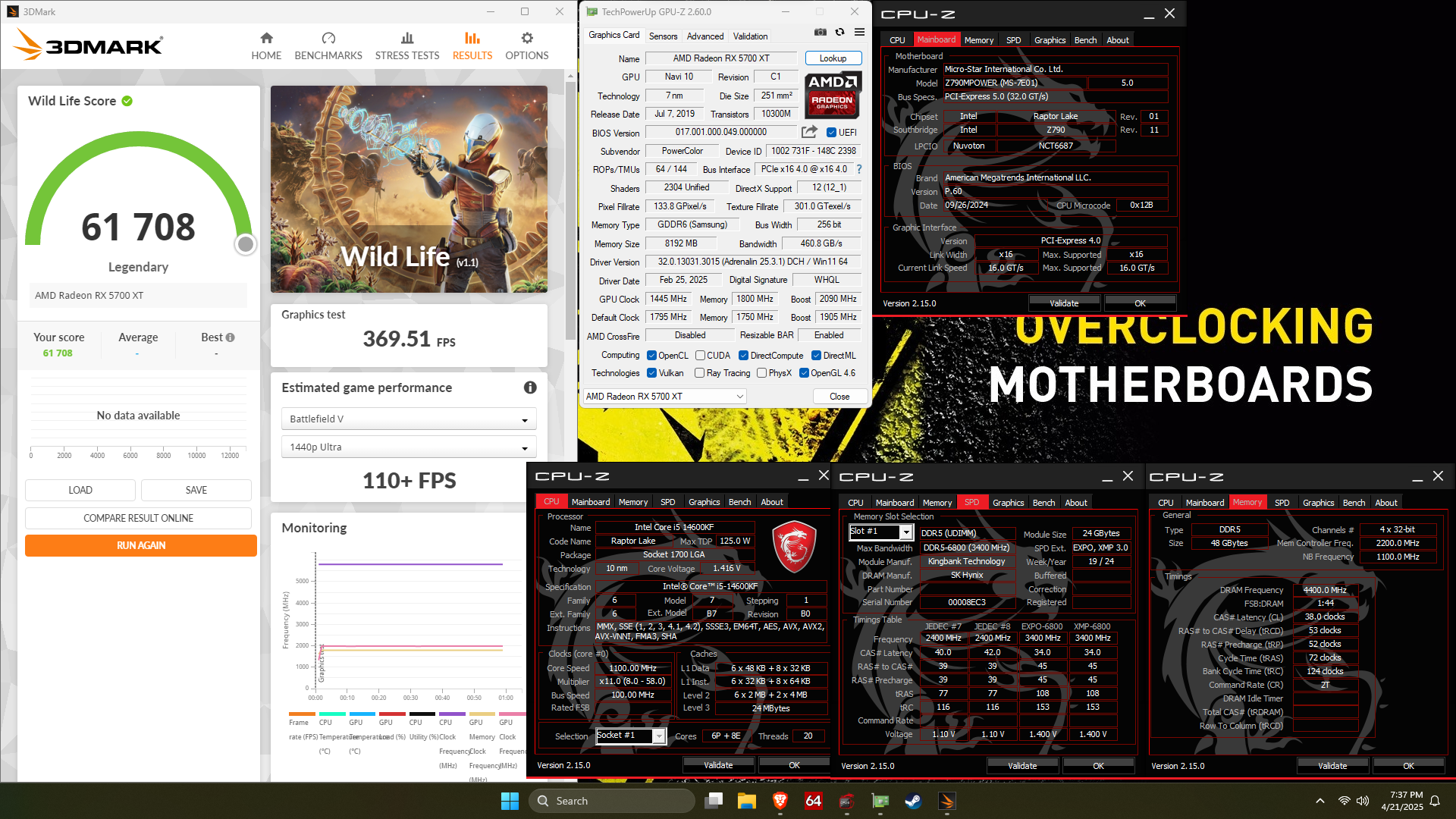Open the Caches-side Bench tab in the CPU-Z processor window
1456x819 pixels.
(x=739, y=502)
